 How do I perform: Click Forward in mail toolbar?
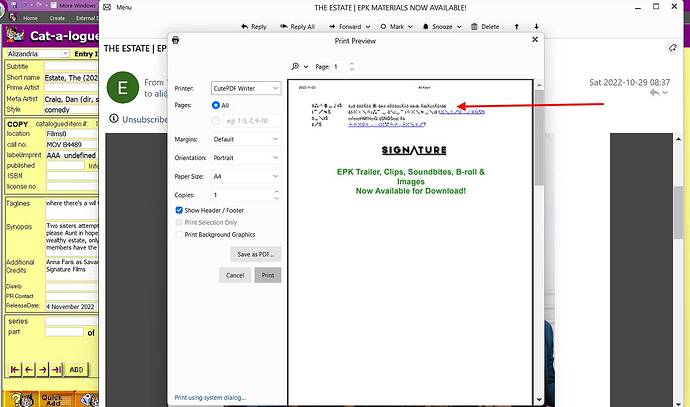tap(345, 27)
